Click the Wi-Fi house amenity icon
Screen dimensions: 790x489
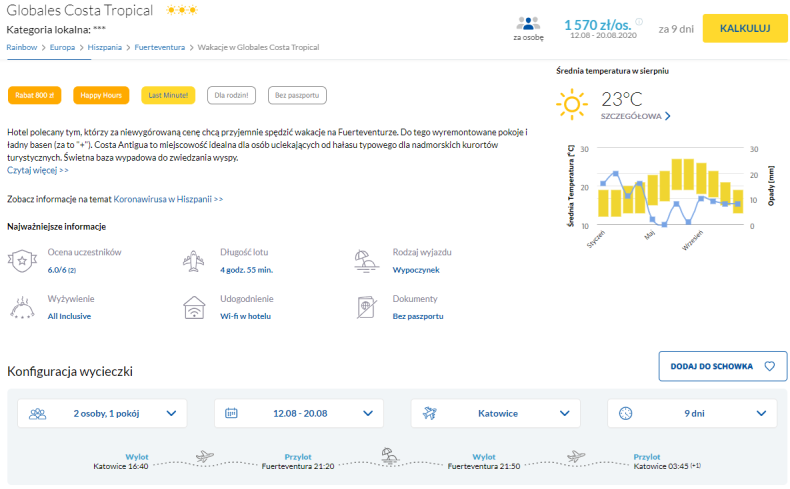194,308
